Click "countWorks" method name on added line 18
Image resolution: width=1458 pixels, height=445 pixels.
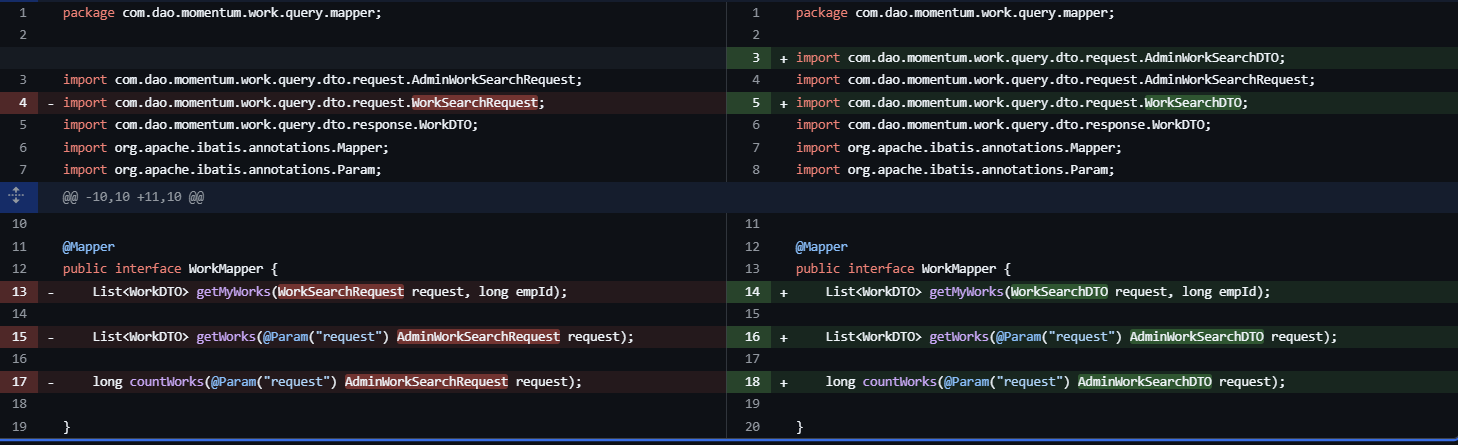[x=900, y=382]
